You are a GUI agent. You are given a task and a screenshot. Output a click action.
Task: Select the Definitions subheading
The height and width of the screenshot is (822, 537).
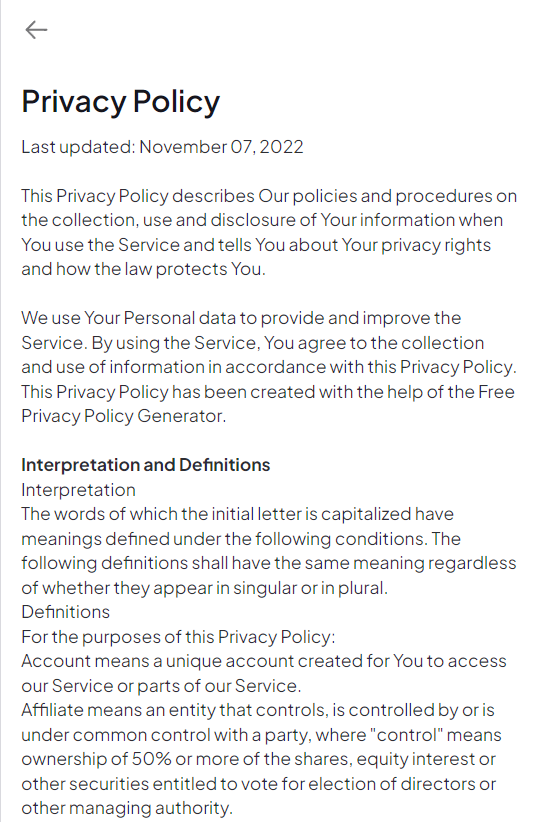(66, 612)
